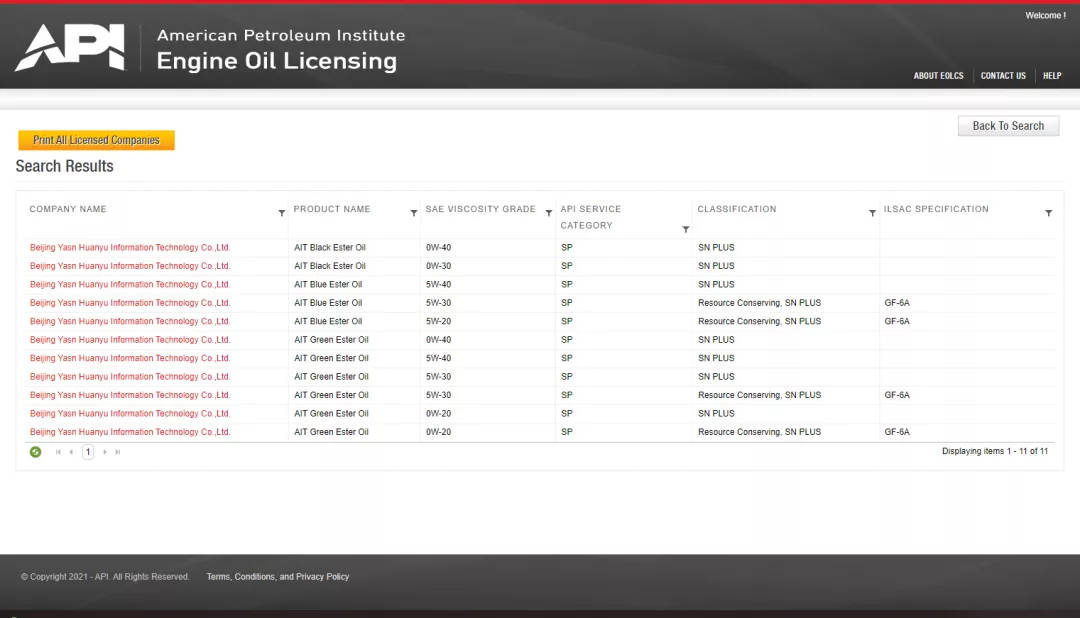Go to the previous page arrow
This screenshot has width=1080, height=618.
(x=71, y=452)
